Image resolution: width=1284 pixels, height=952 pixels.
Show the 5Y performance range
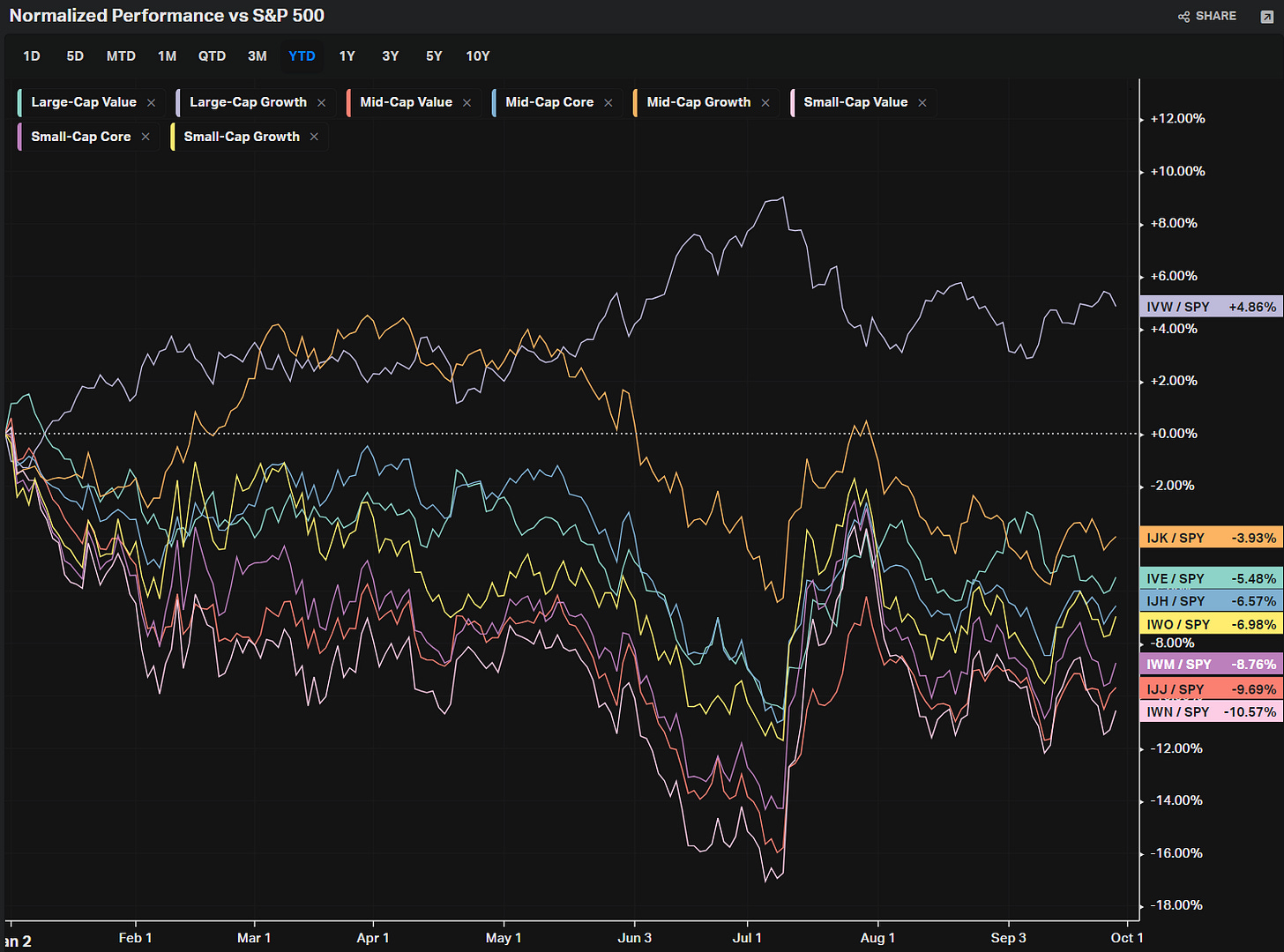[x=434, y=56]
